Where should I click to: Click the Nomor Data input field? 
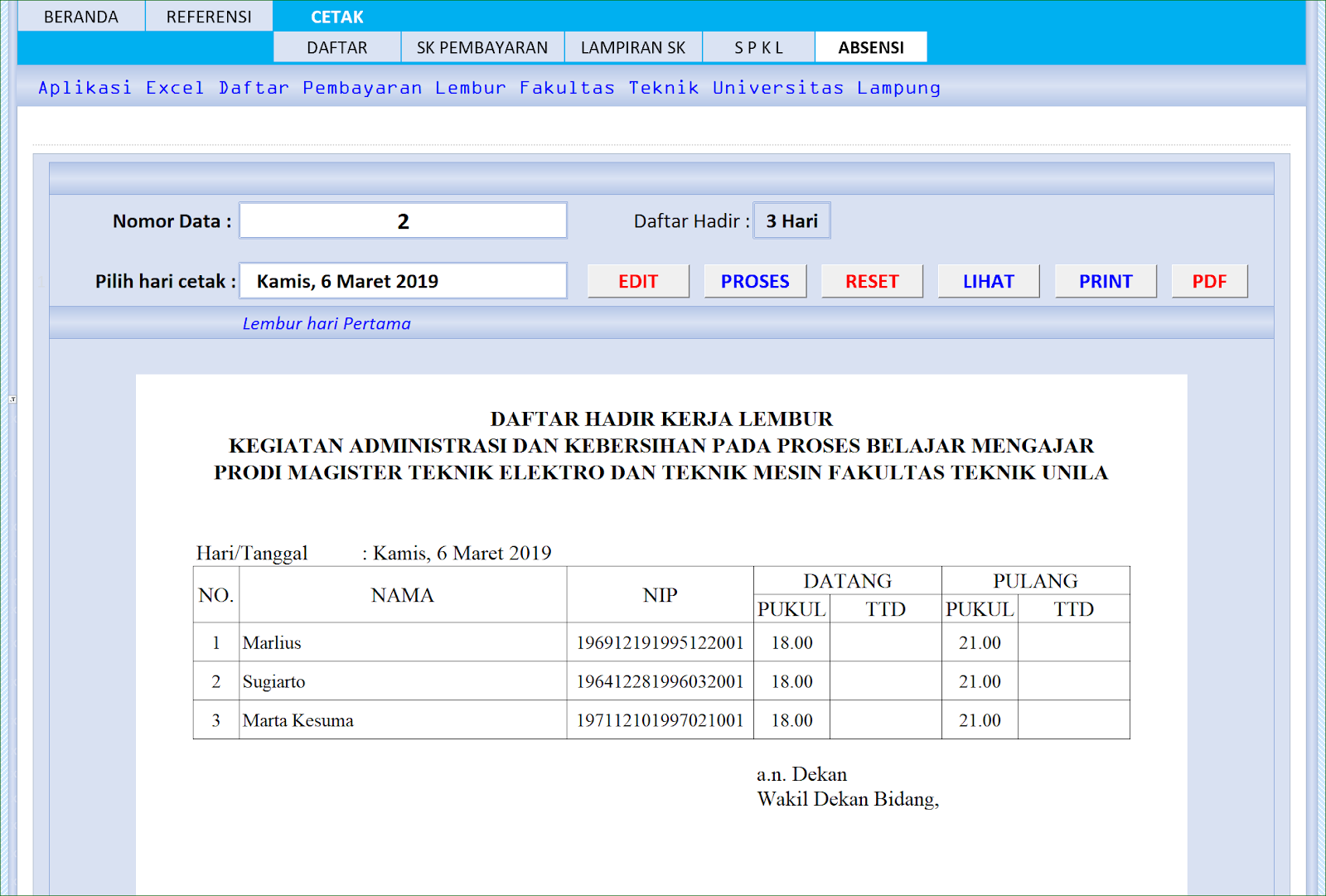click(x=403, y=220)
